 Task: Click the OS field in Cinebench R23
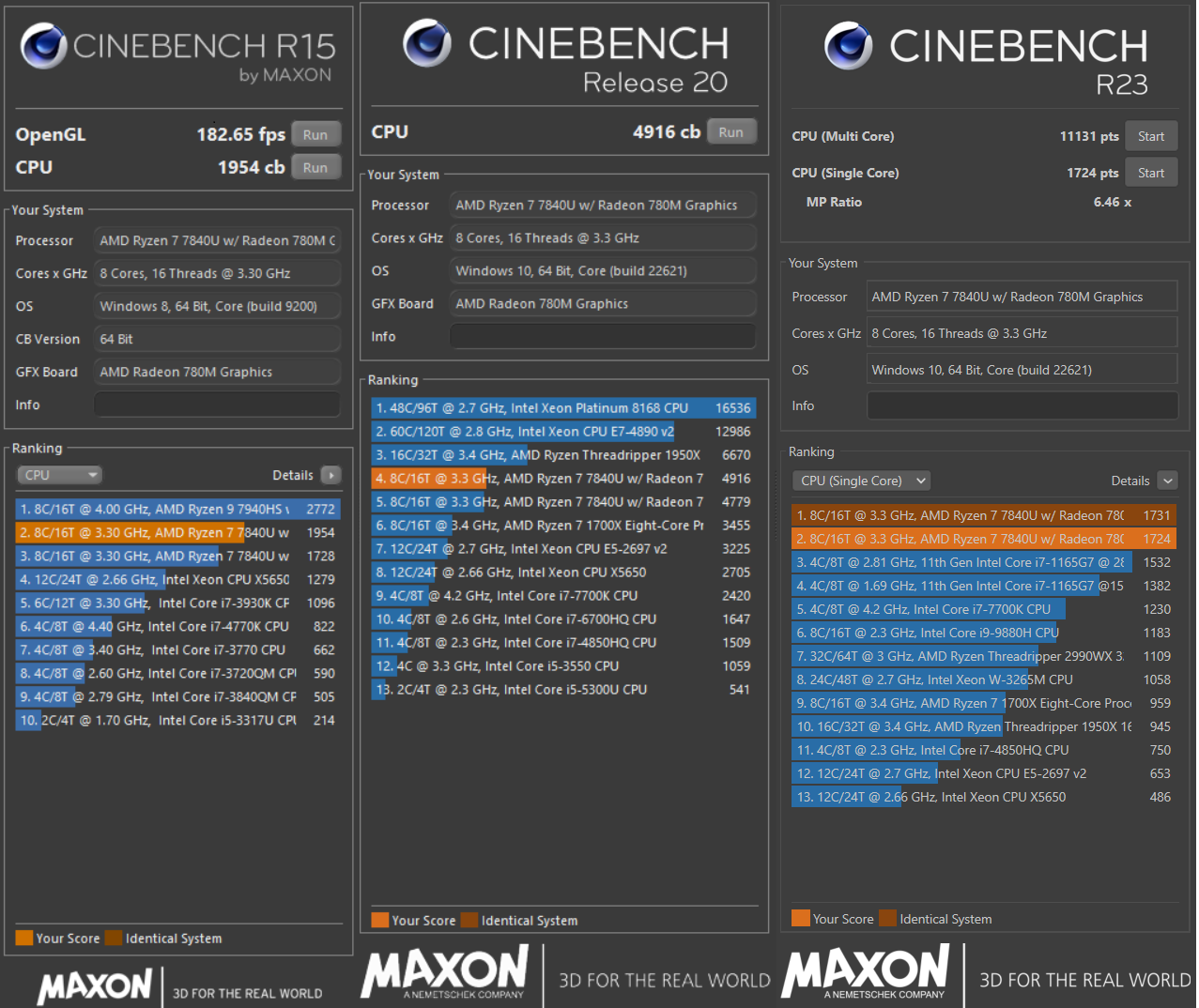pyautogui.click(x=1022, y=370)
